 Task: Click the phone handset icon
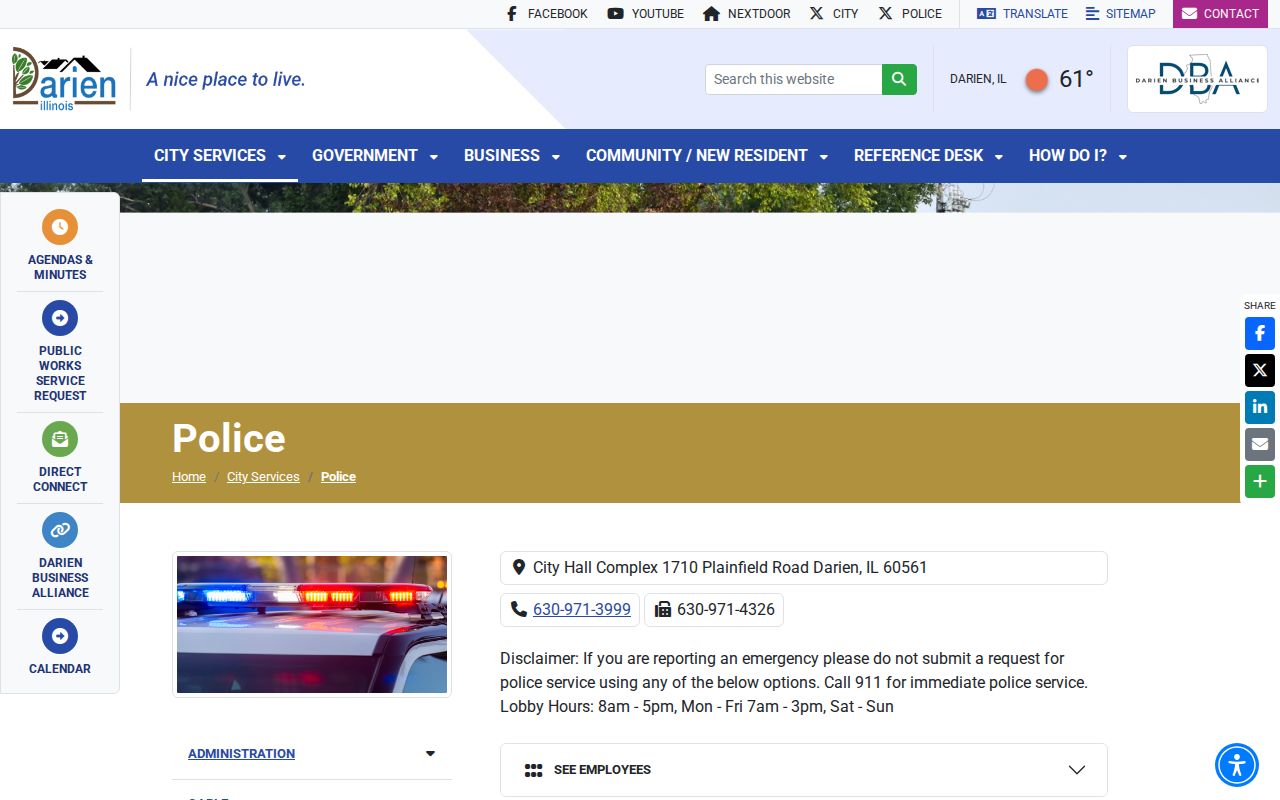click(x=519, y=609)
